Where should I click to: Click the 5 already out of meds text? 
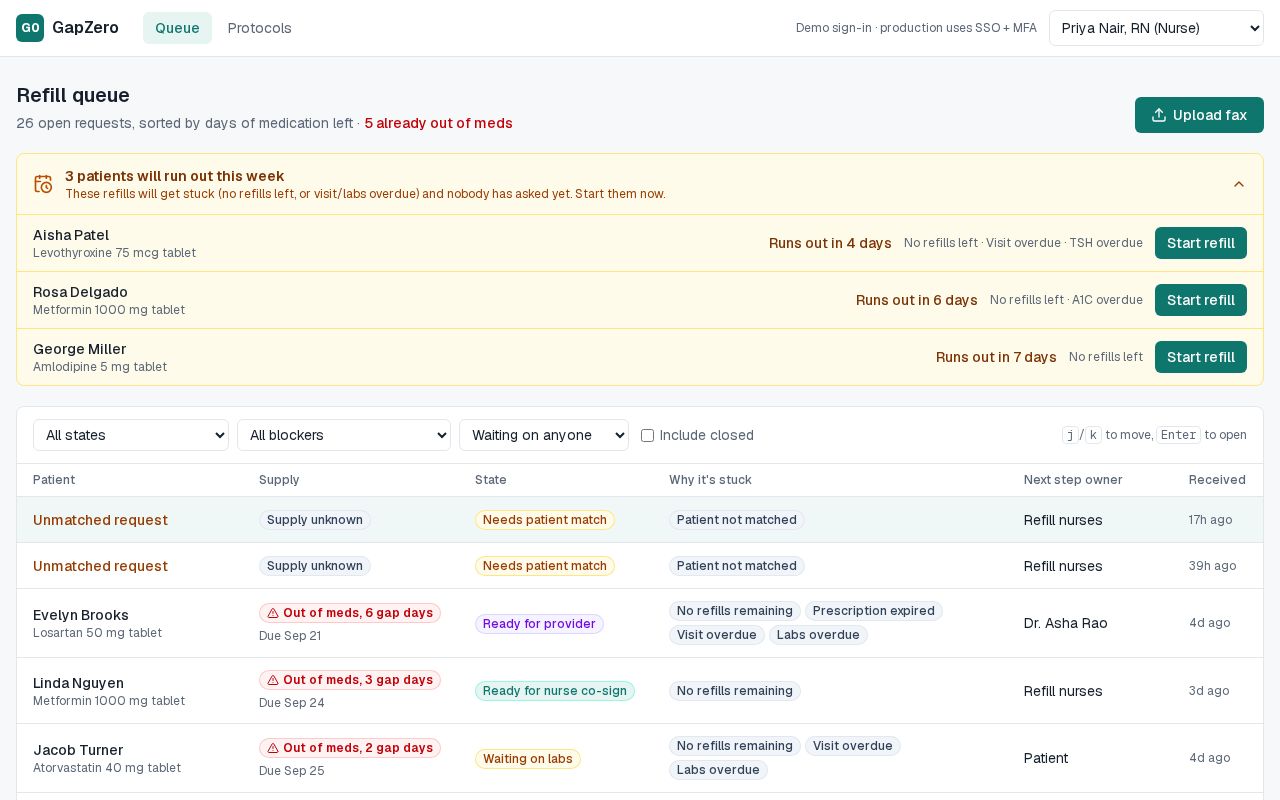438,123
